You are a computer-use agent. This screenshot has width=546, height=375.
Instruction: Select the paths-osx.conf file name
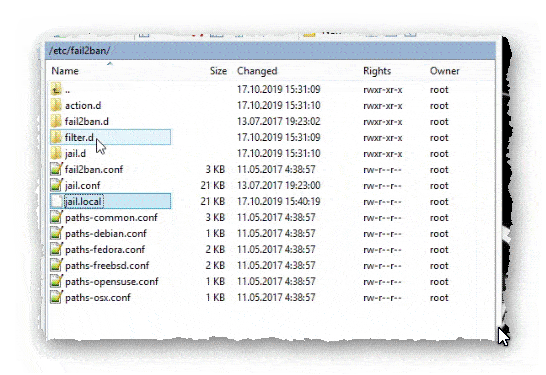coord(98,297)
